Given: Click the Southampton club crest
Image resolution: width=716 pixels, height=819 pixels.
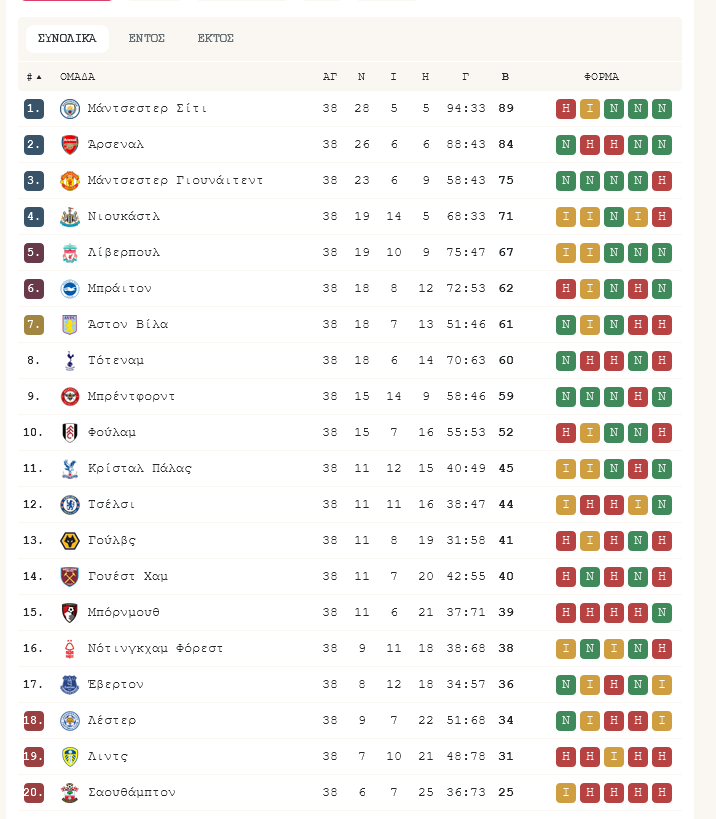Looking at the screenshot, I should (69, 793).
